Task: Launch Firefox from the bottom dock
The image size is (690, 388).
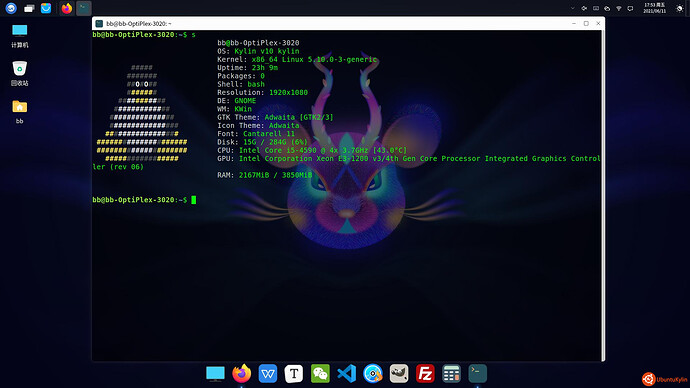Action: click(242, 373)
